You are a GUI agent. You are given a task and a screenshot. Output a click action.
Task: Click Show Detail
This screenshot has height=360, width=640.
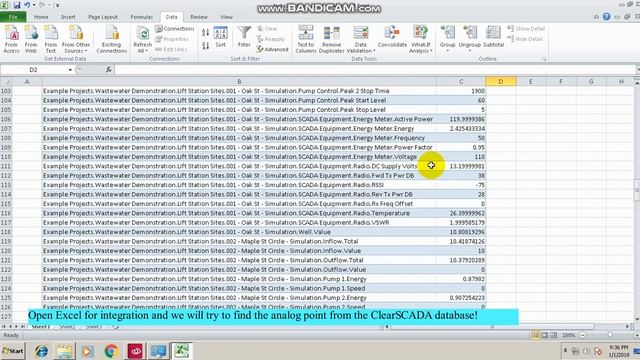point(526,29)
